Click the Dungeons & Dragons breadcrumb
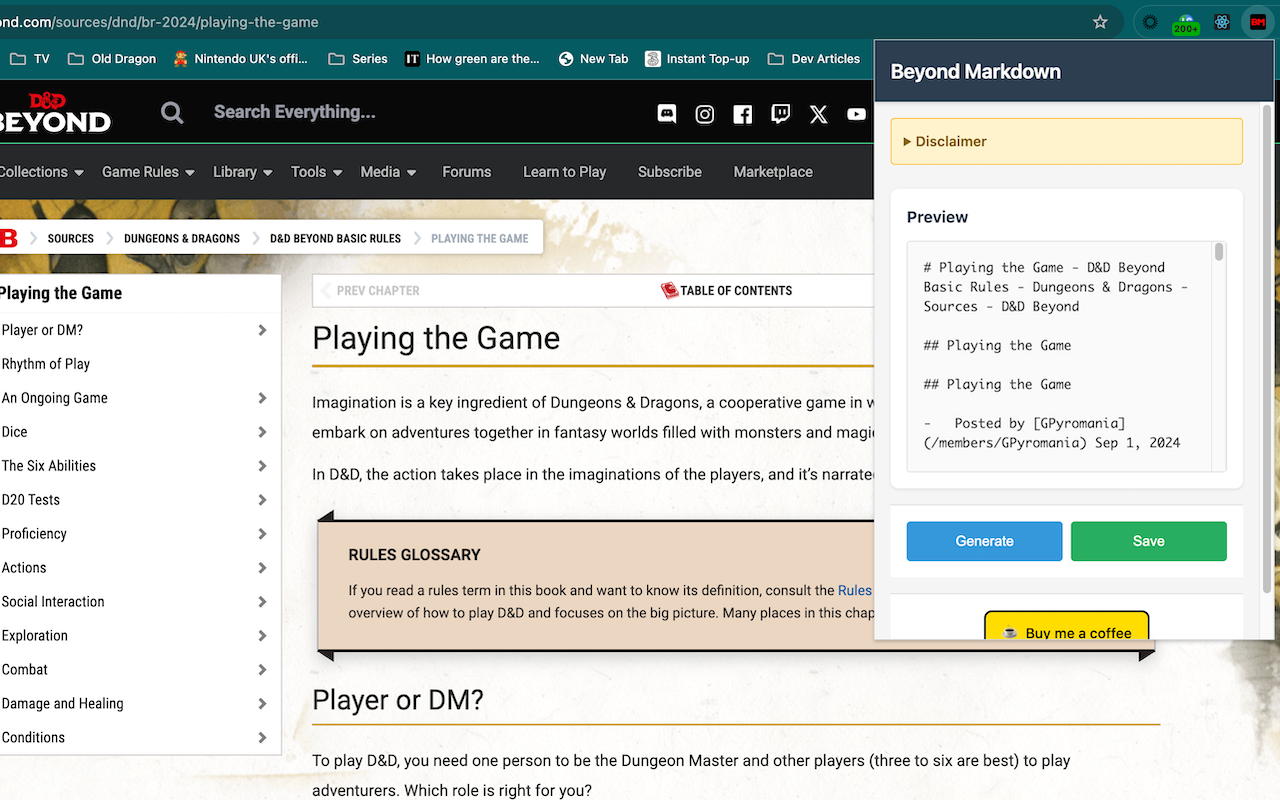This screenshot has width=1280, height=800. [x=182, y=238]
